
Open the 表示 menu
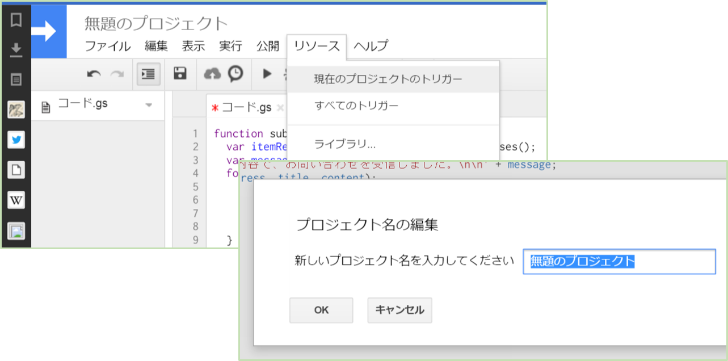[x=193, y=46]
